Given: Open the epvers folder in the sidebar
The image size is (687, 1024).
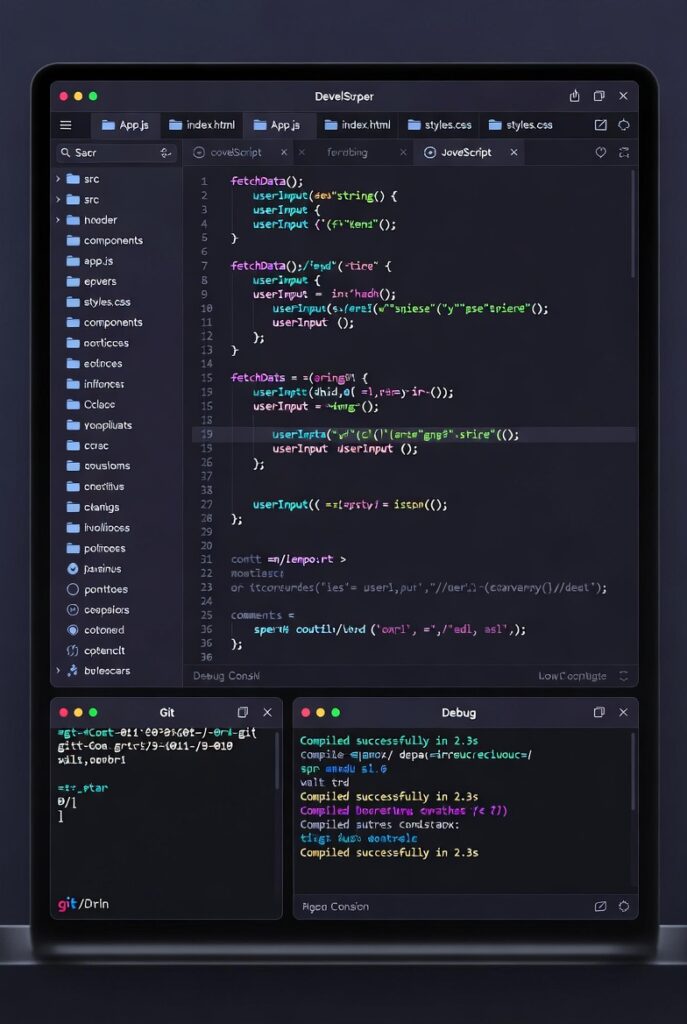Looking at the screenshot, I should [x=92, y=281].
